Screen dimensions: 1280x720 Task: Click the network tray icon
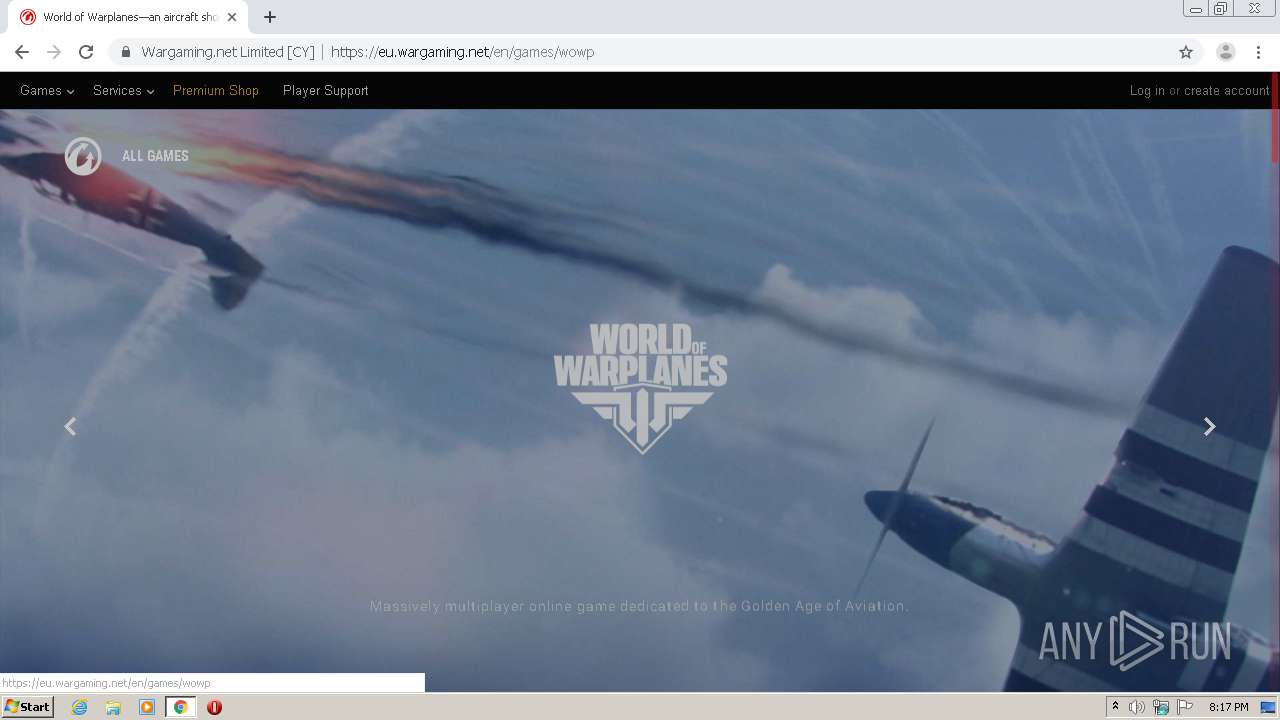click(1161, 707)
